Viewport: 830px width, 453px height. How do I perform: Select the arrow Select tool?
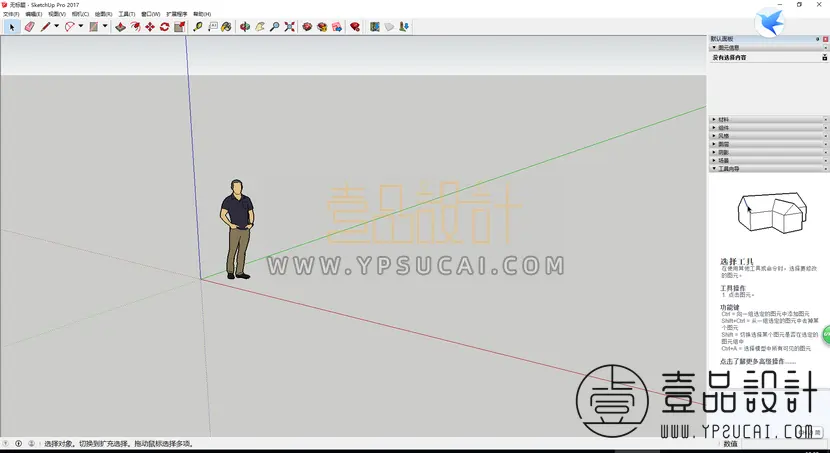coord(12,26)
